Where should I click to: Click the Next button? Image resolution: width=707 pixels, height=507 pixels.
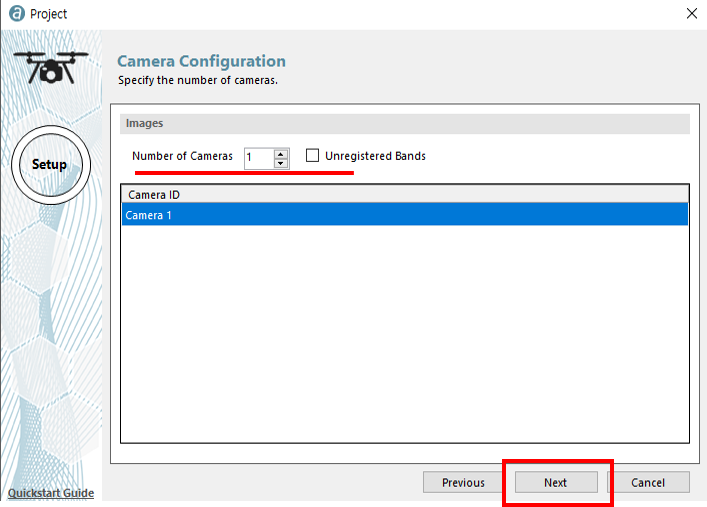(x=556, y=482)
